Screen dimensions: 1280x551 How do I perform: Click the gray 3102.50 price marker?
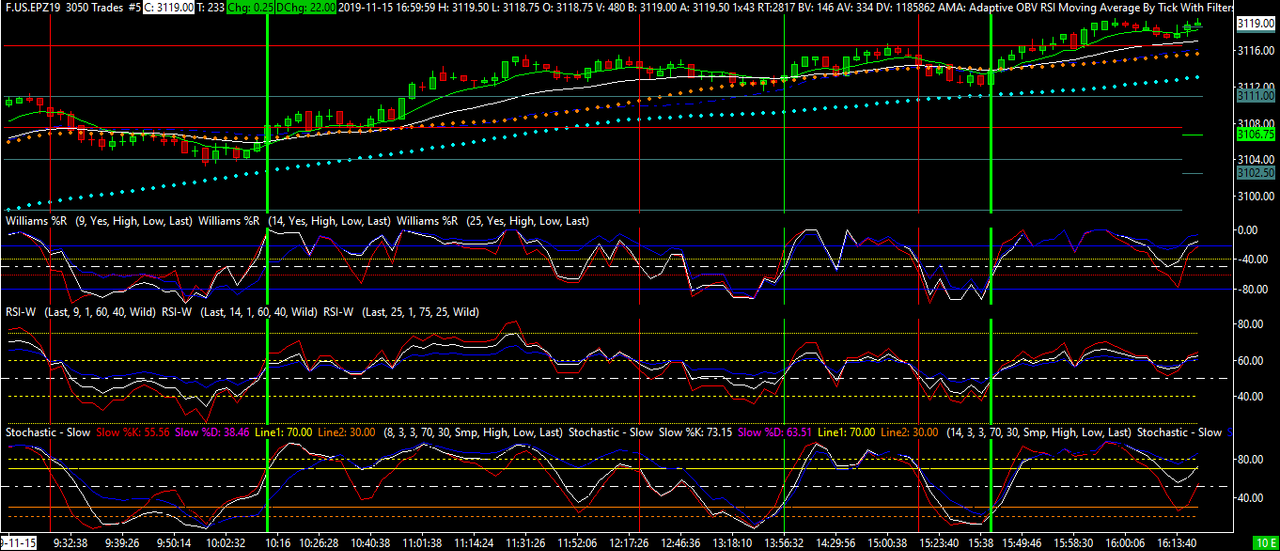pos(1254,172)
